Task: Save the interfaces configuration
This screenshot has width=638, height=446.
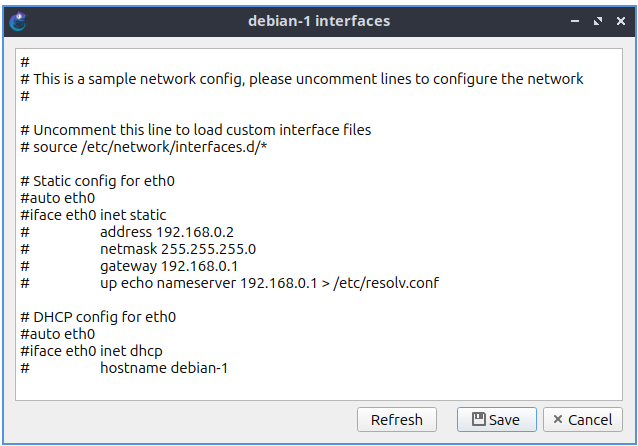Action: (496, 419)
